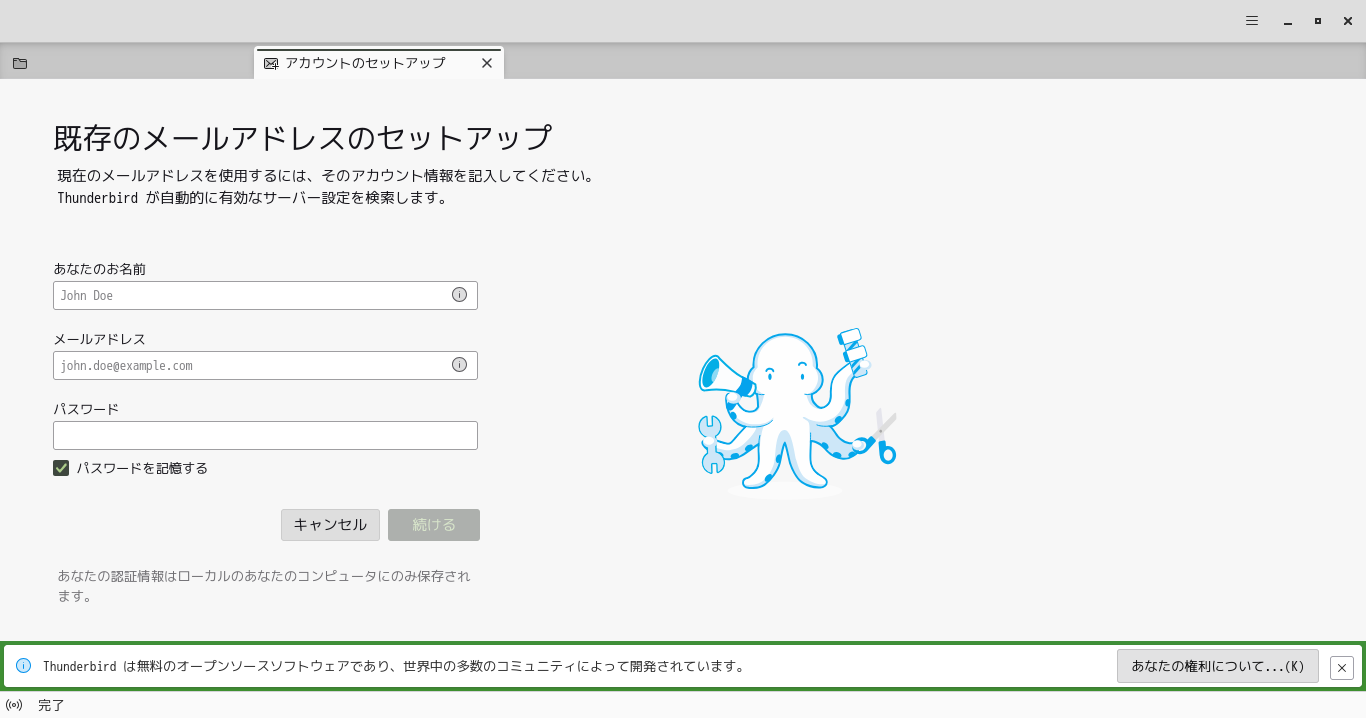1366x718 pixels.
Task: Maximize the Thunderbird window
Action: (x=1318, y=21)
